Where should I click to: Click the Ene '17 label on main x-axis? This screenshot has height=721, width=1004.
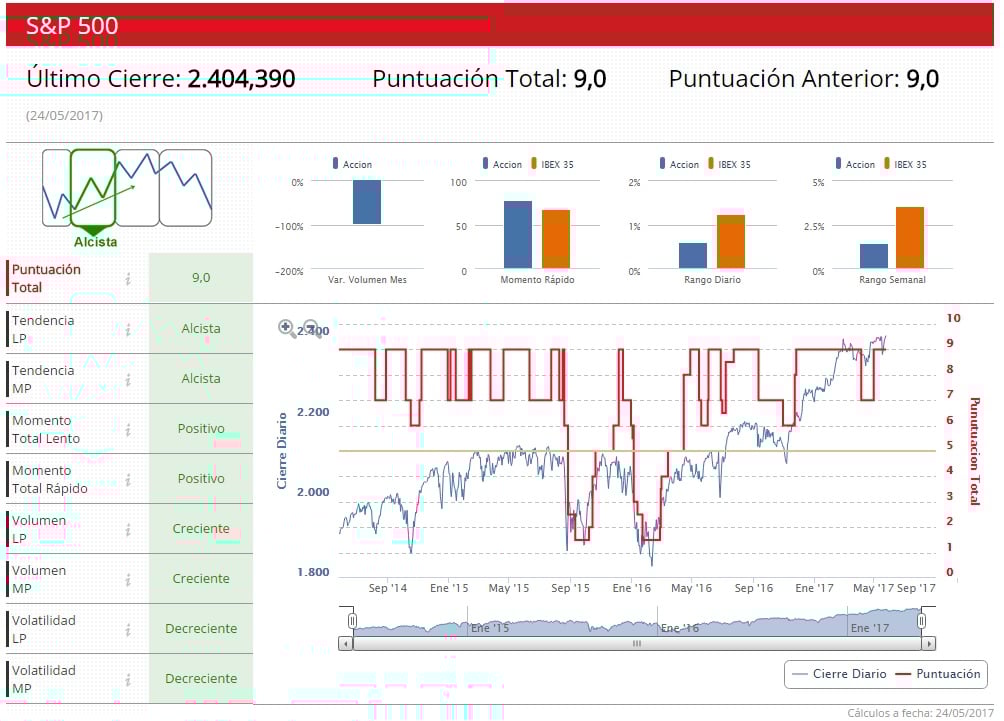point(814,588)
